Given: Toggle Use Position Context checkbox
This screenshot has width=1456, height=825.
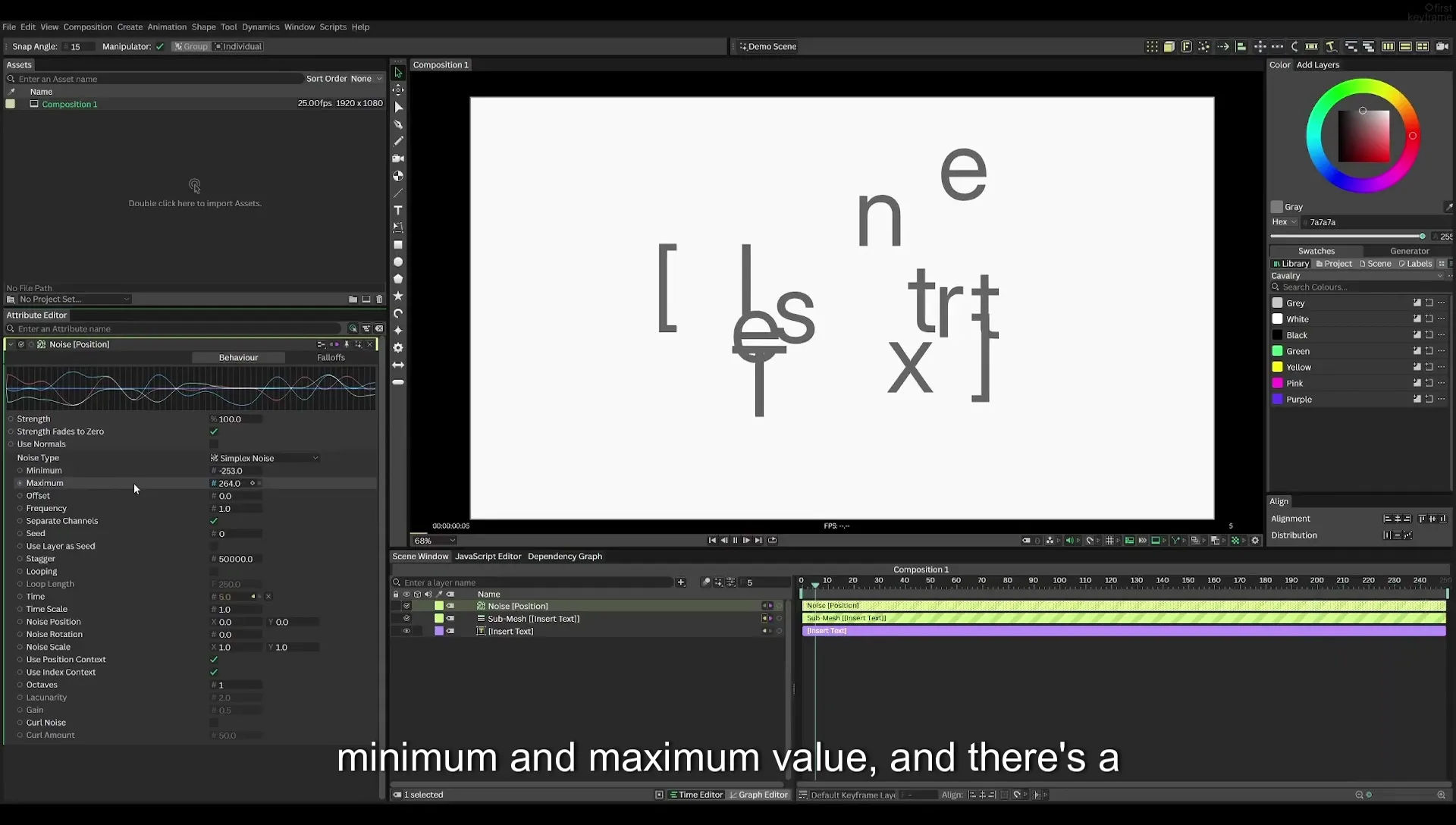Looking at the screenshot, I should pos(214,660).
